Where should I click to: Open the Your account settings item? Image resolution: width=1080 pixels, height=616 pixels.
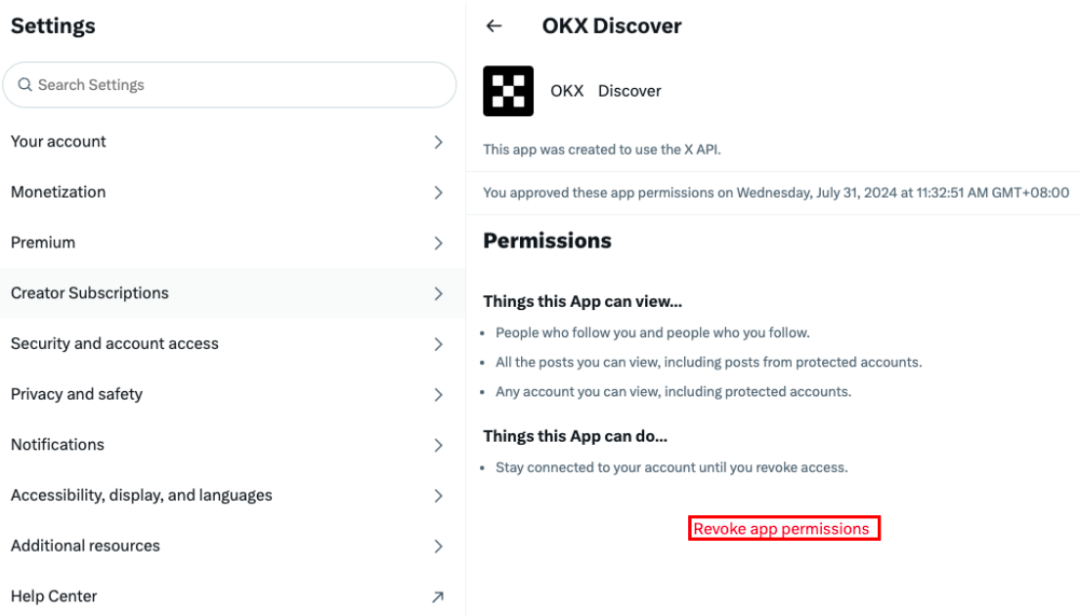pos(232,142)
